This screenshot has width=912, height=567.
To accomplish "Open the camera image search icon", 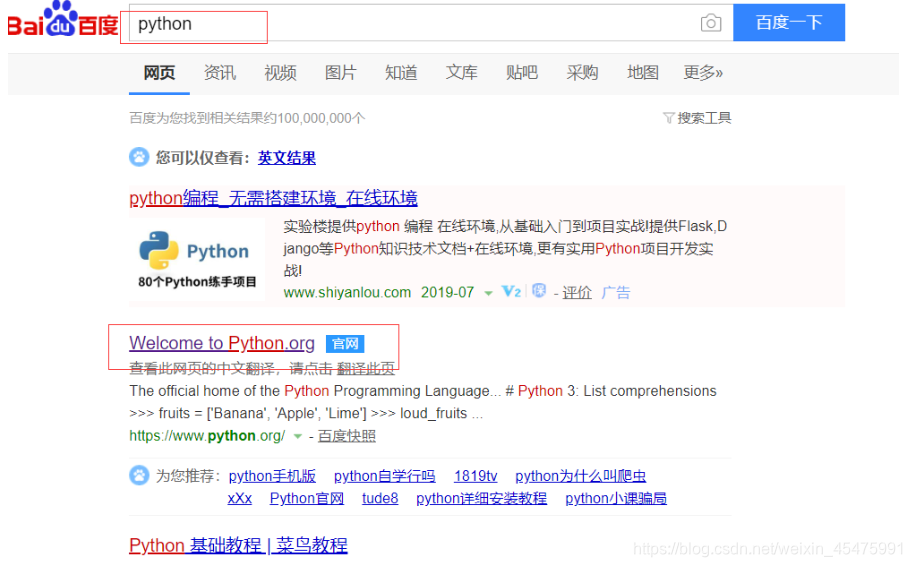I will pos(710,23).
